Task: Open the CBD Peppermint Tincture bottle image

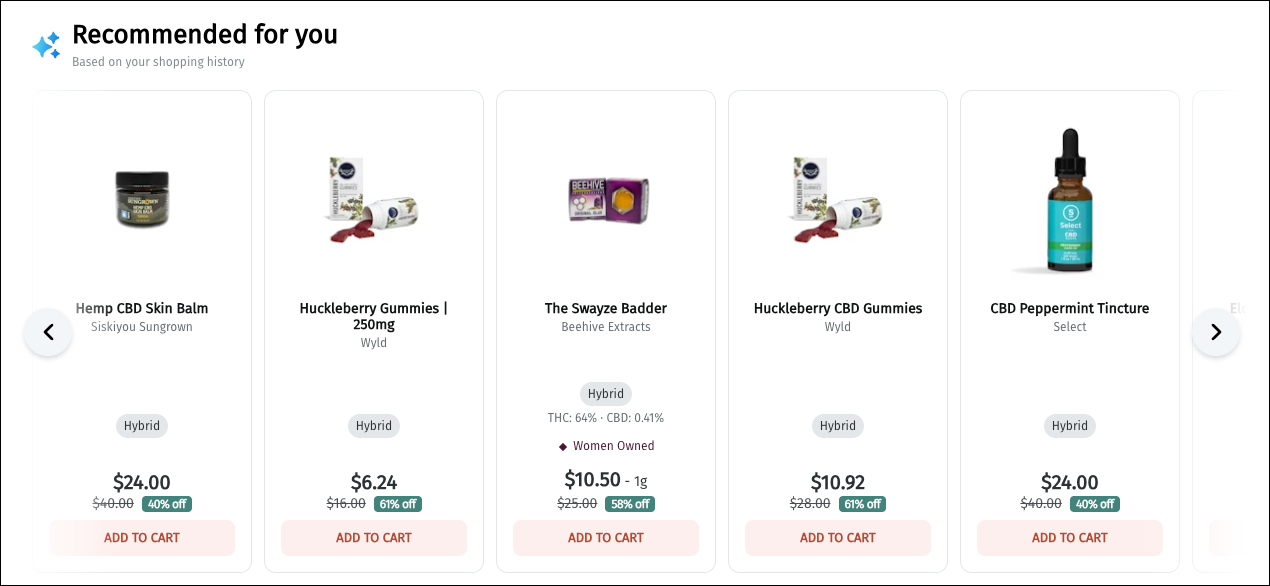Action: click(1070, 200)
